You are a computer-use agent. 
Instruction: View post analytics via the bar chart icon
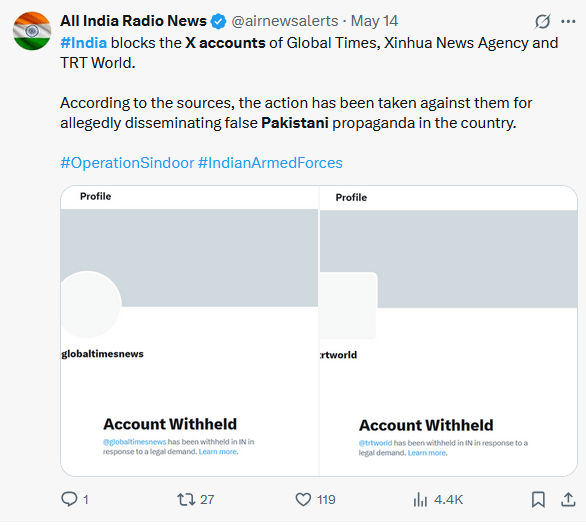(x=420, y=499)
